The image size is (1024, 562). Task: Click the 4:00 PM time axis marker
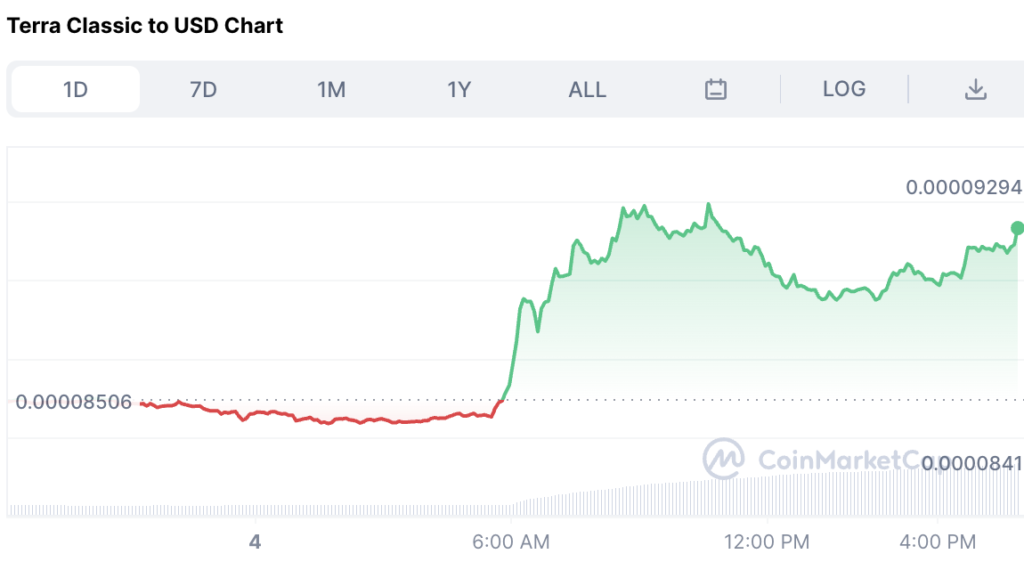click(x=938, y=542)
